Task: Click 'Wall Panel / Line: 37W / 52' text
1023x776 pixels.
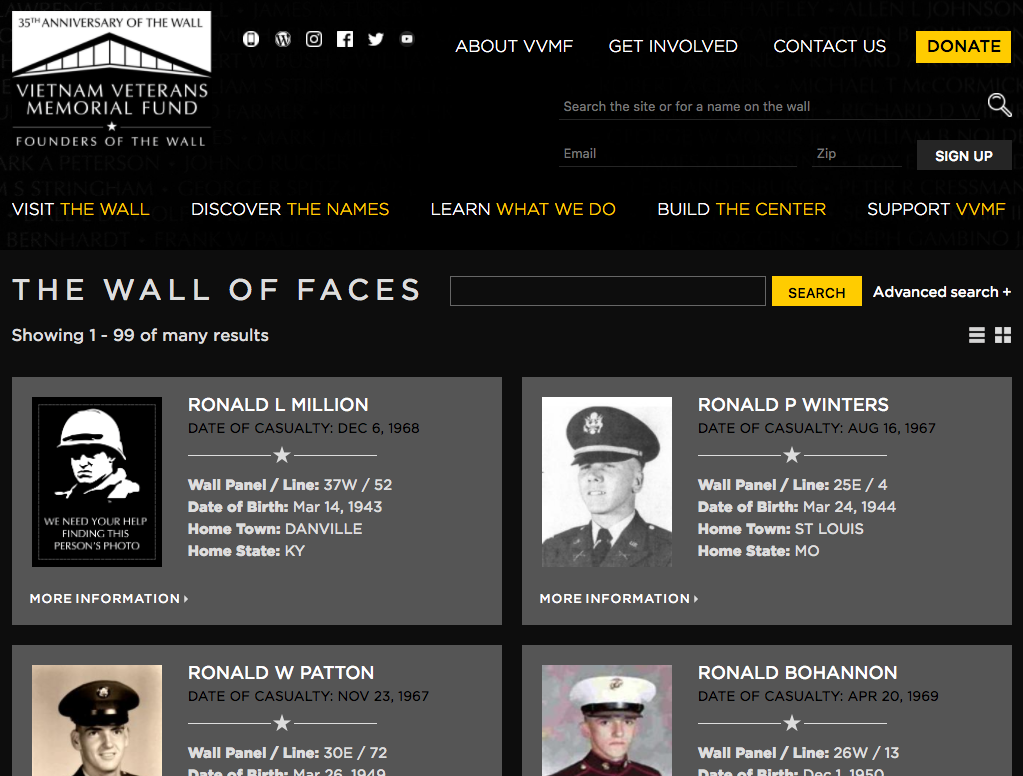Action: [290, 486]
